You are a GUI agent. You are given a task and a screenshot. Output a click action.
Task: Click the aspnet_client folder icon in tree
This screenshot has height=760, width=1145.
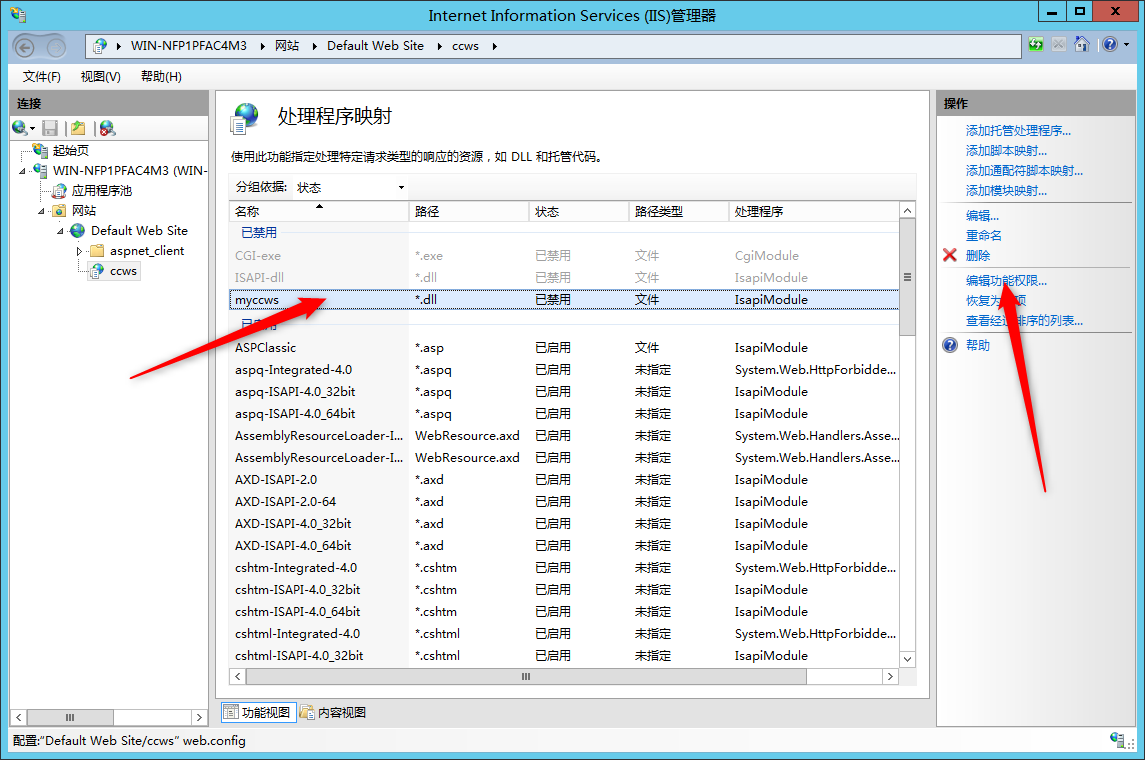(x=96, y=251)
